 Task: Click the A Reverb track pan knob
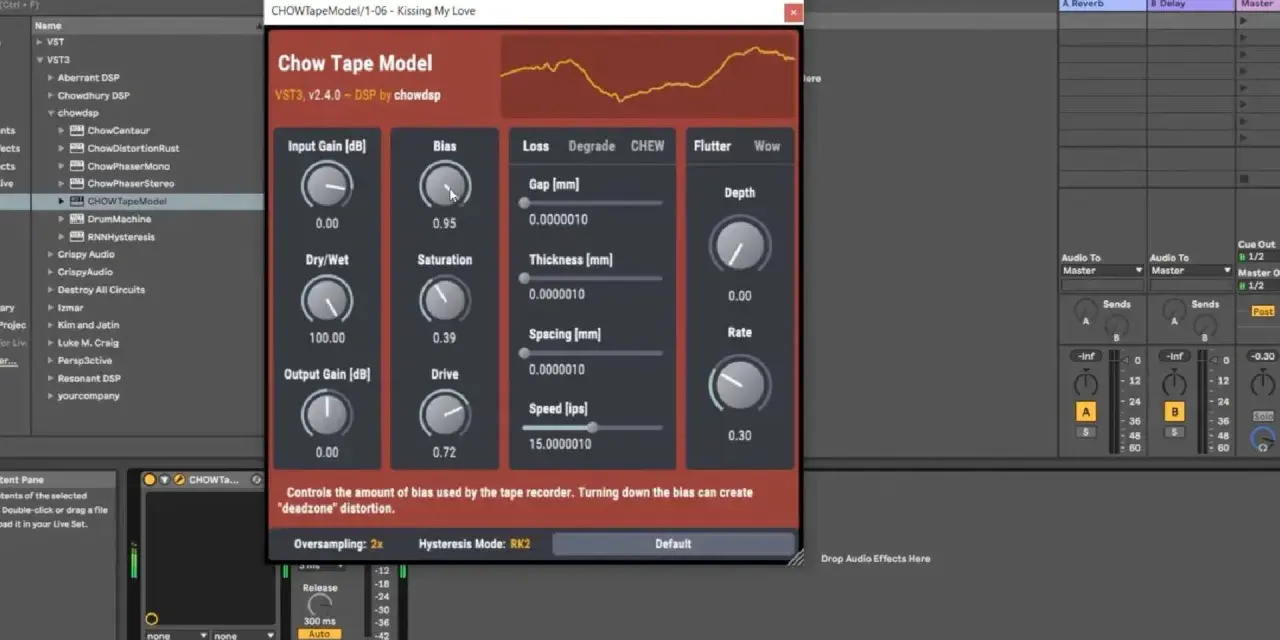point(1085,383)
